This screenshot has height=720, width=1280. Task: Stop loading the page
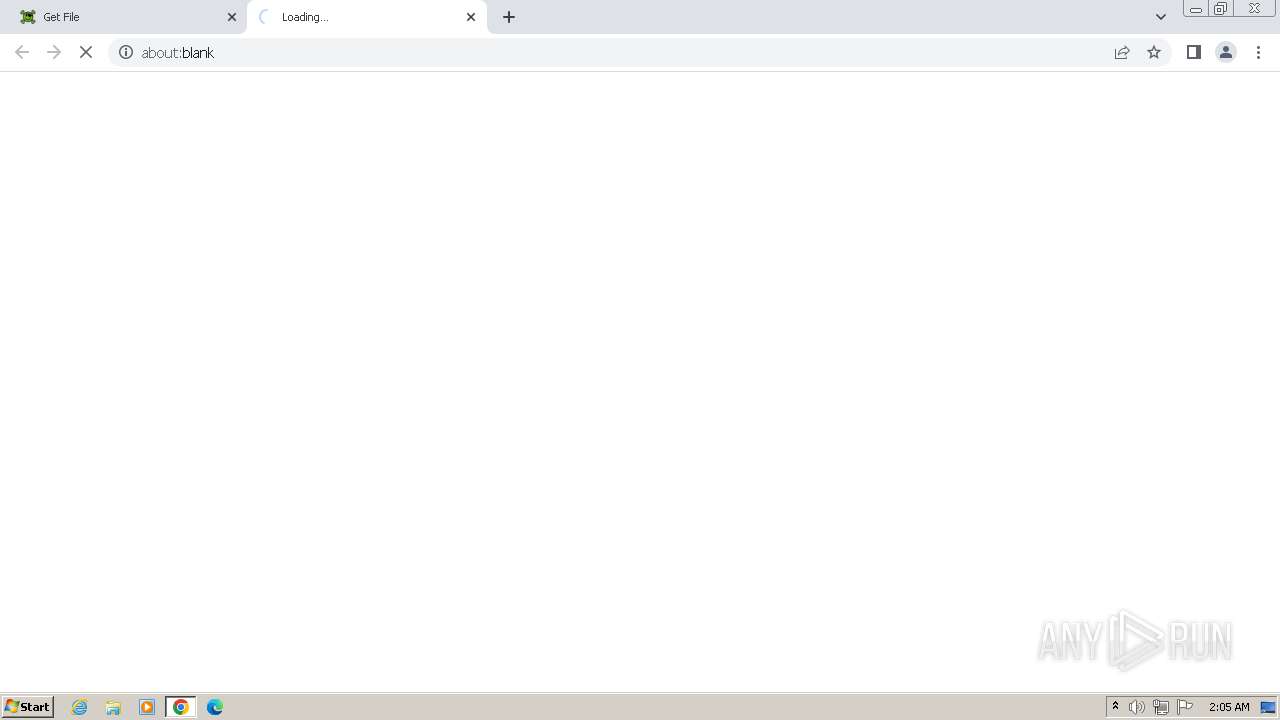(x=86, y=52)
